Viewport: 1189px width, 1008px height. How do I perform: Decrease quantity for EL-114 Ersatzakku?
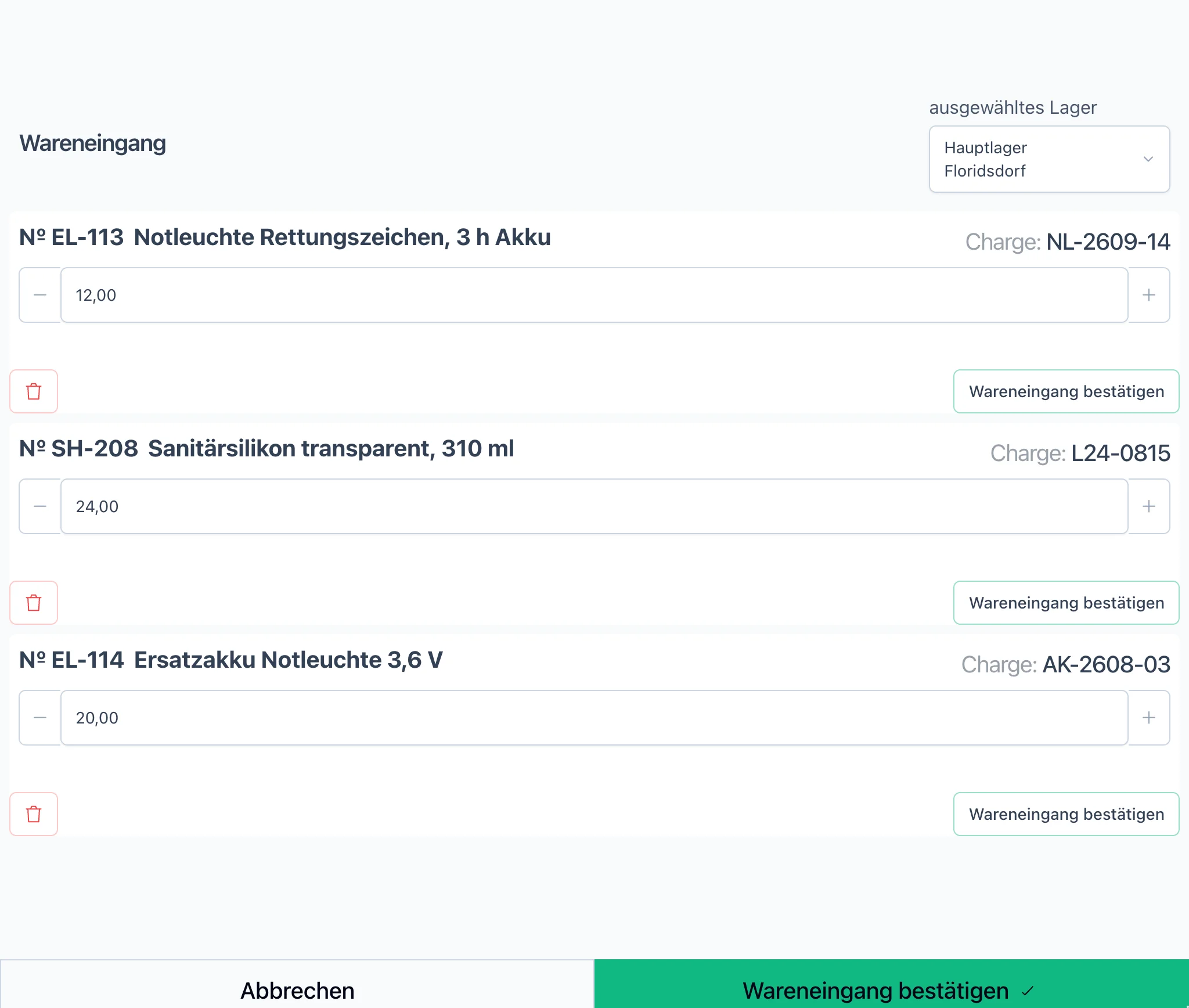[x=40, y=718]
